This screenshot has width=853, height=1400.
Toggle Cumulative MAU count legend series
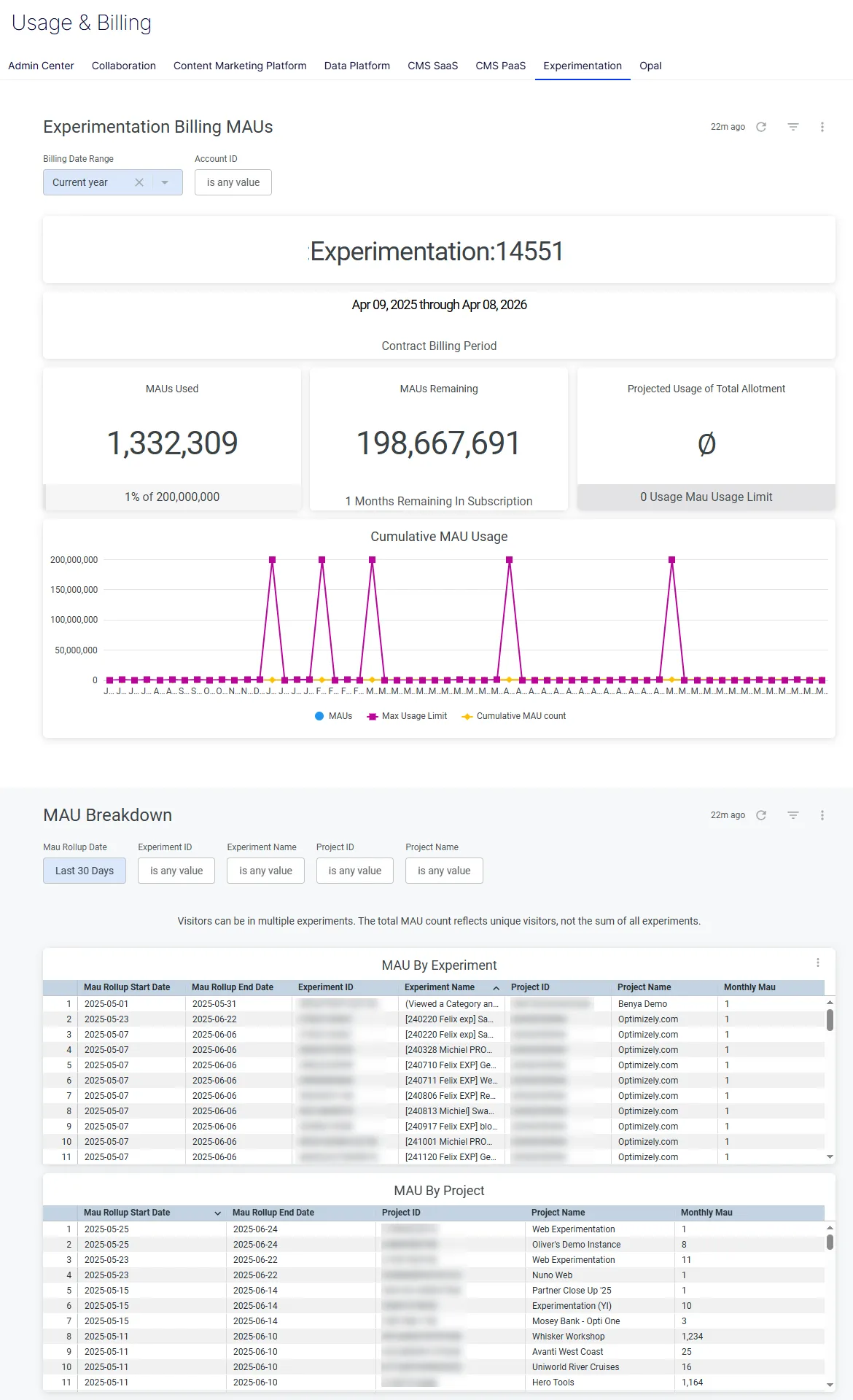514,716
